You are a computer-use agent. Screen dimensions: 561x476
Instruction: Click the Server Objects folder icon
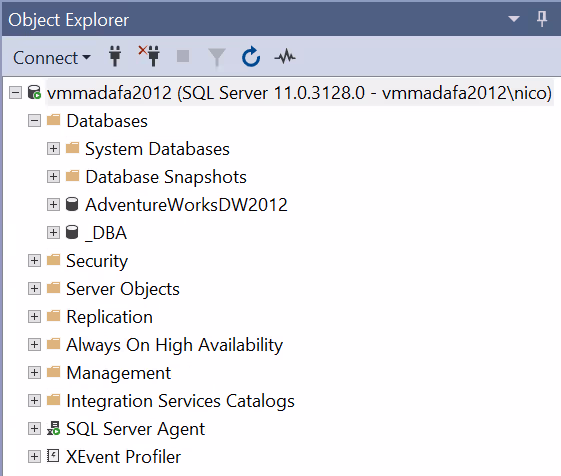click(x=54, y=288)
